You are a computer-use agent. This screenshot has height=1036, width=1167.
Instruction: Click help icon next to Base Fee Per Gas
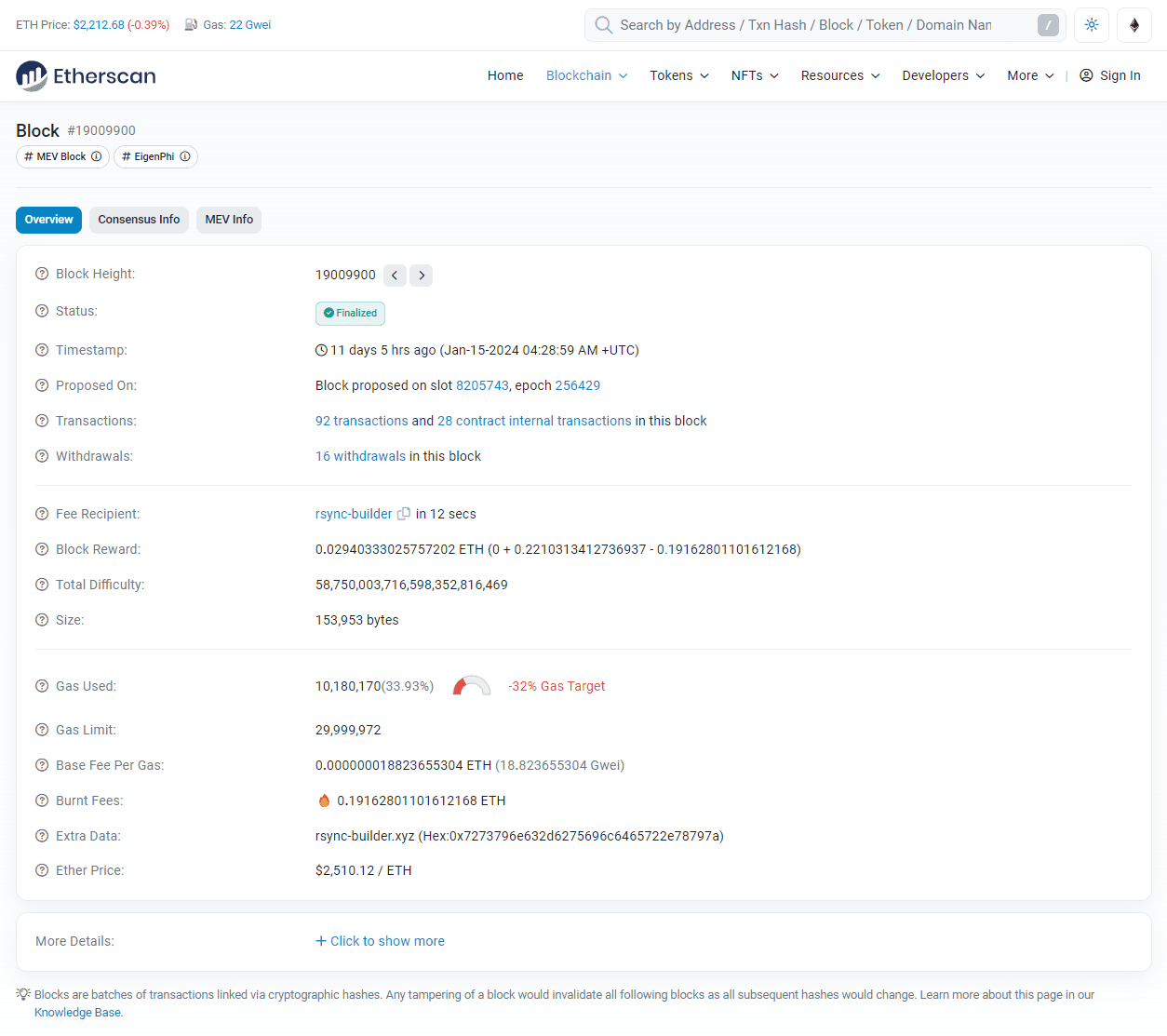tap(42, 765)
